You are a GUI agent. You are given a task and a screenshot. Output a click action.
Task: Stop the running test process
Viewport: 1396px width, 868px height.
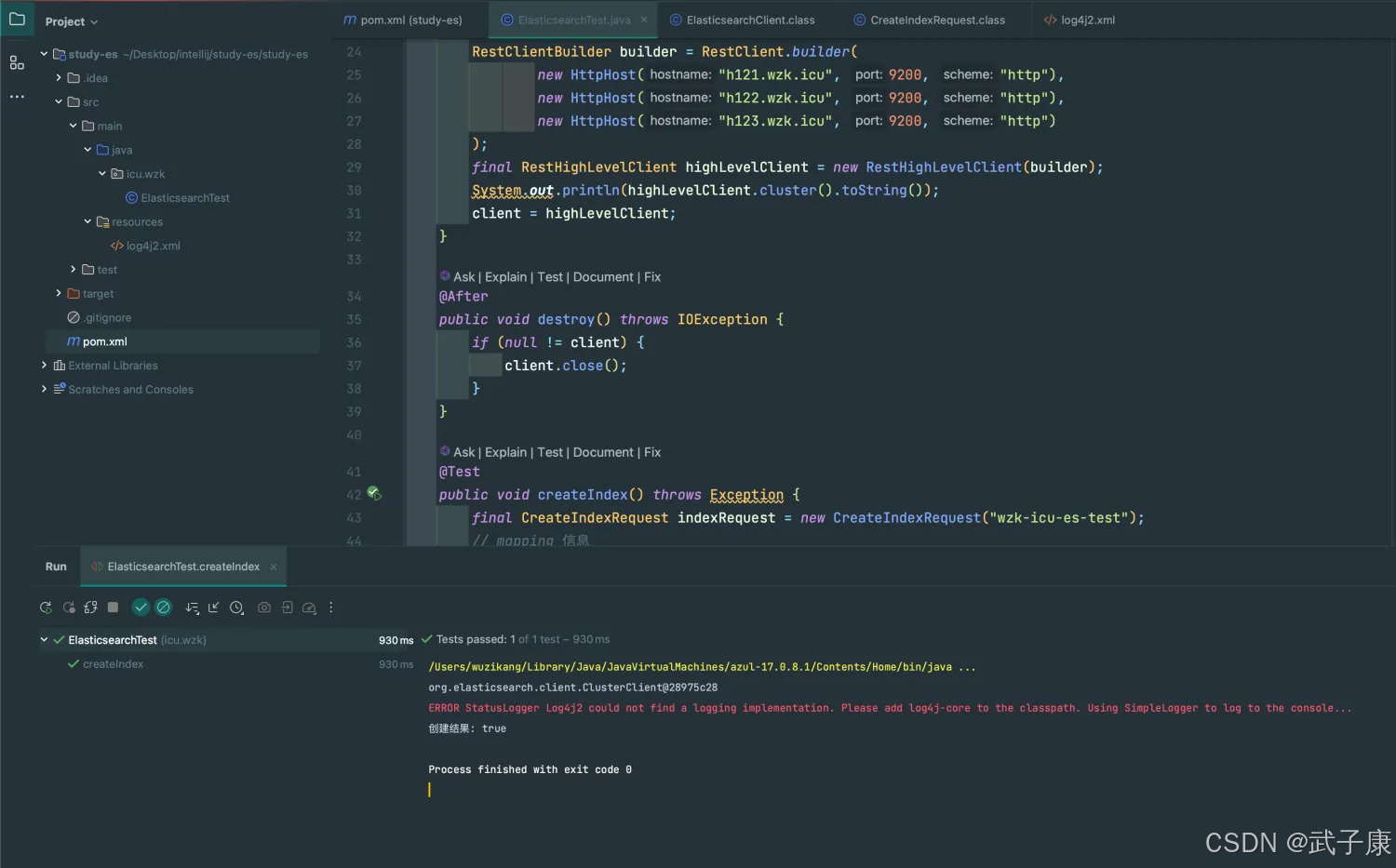click(113, 608)
